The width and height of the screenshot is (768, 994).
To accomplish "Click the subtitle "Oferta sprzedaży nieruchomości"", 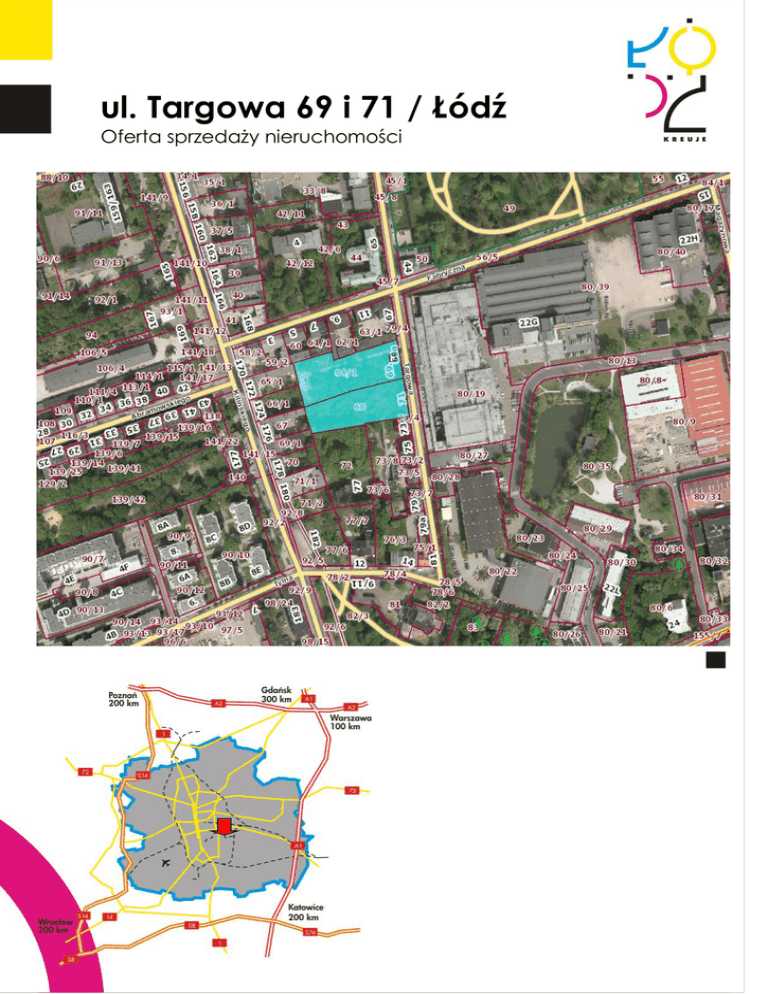I will point(250,136).
